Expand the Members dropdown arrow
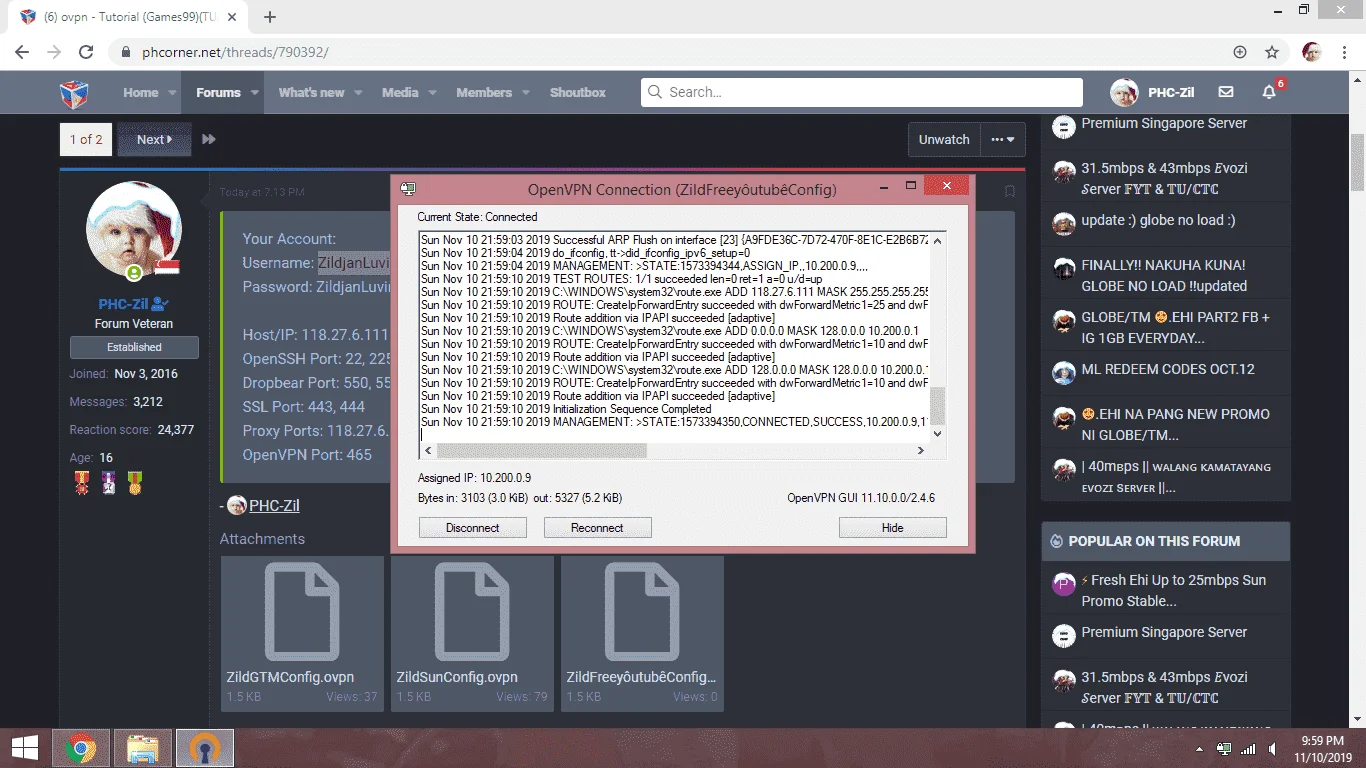The height and width of the screenshot is (768, 1366). pos(526,93)
